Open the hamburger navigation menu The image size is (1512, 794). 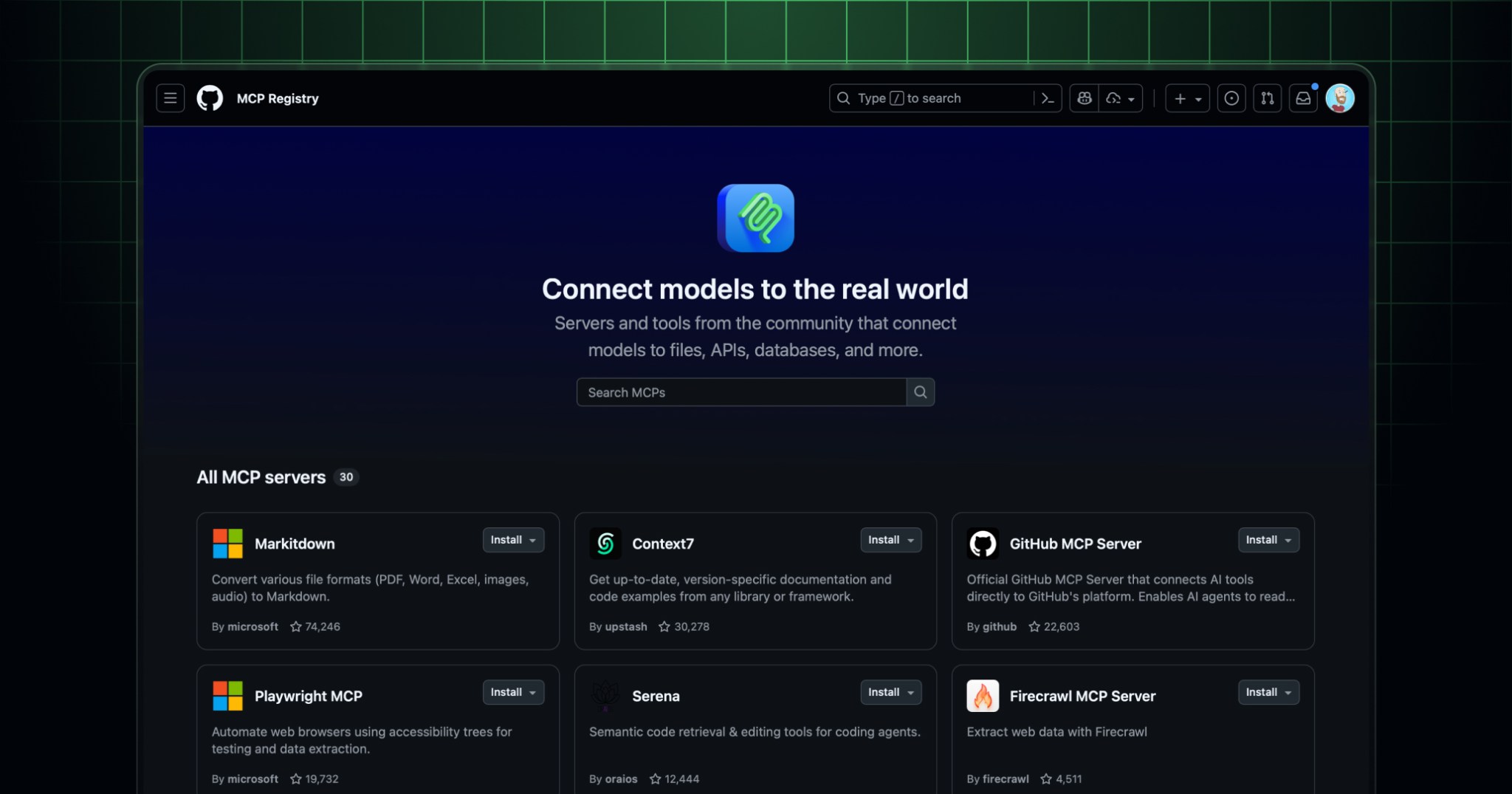[170, 97]
